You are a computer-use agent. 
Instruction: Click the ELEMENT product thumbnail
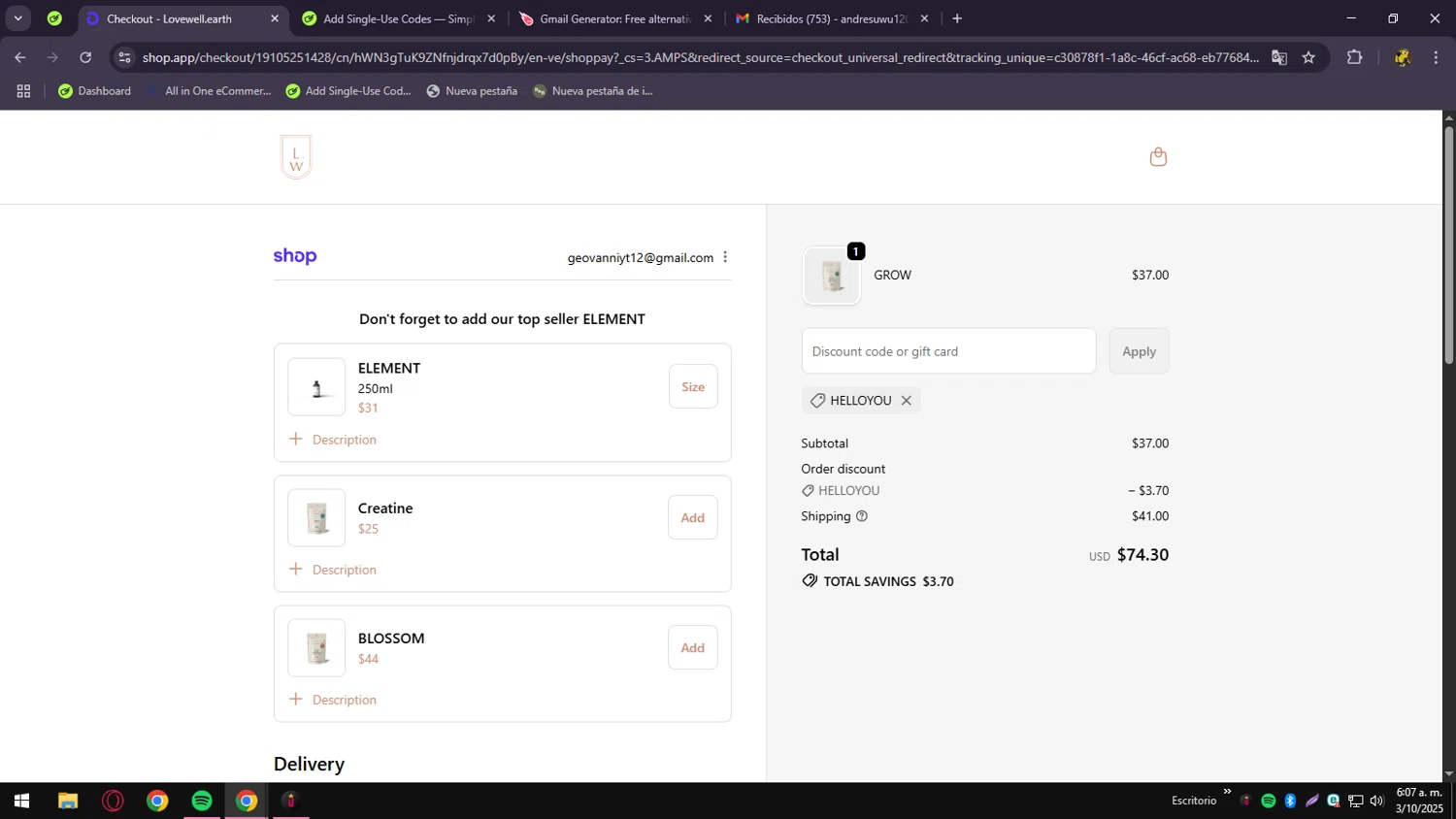(x=316, y=387)
